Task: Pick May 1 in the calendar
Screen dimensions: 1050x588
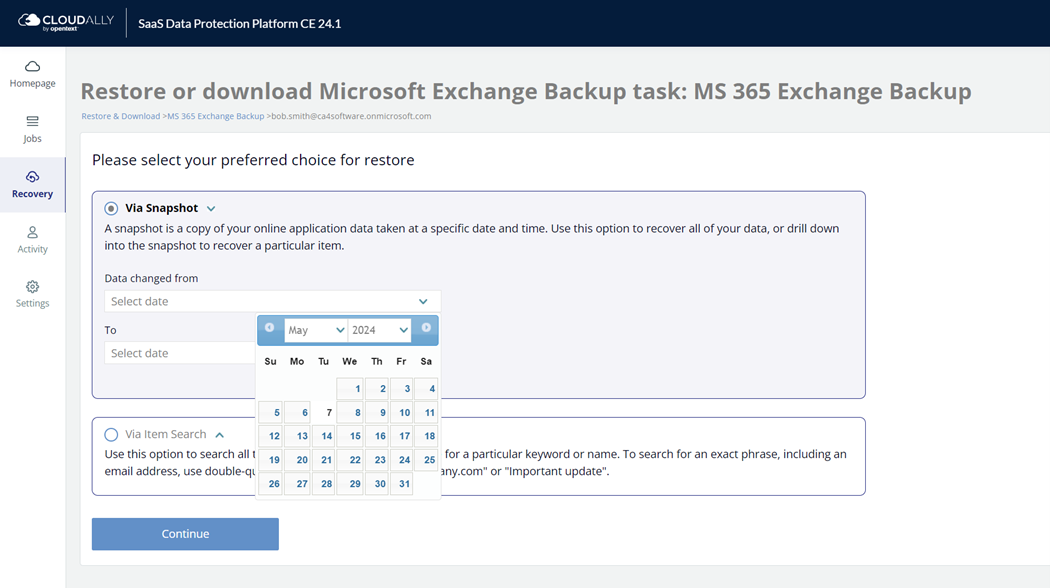Action: (350, 388)
